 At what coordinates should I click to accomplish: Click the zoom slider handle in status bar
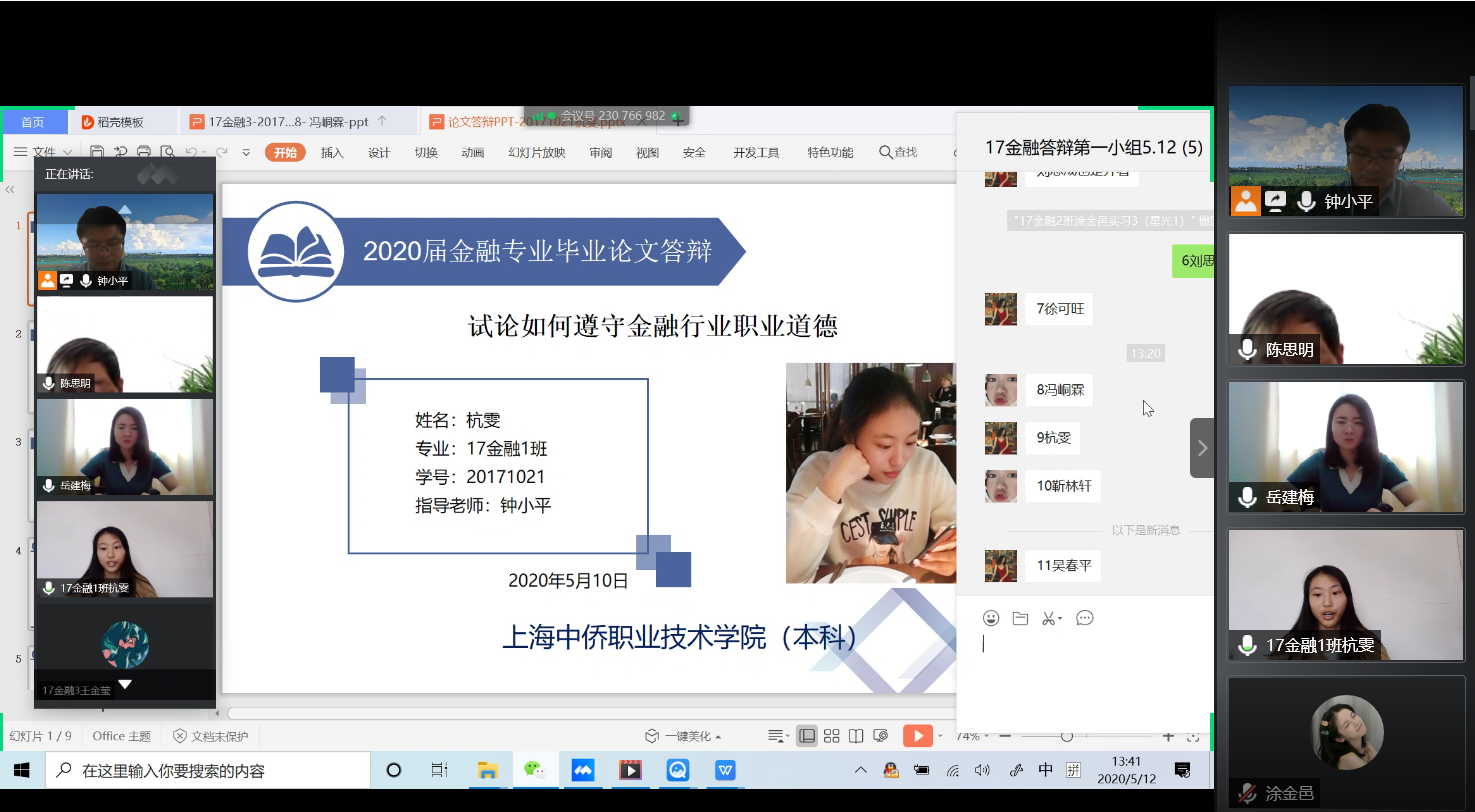1067,736
